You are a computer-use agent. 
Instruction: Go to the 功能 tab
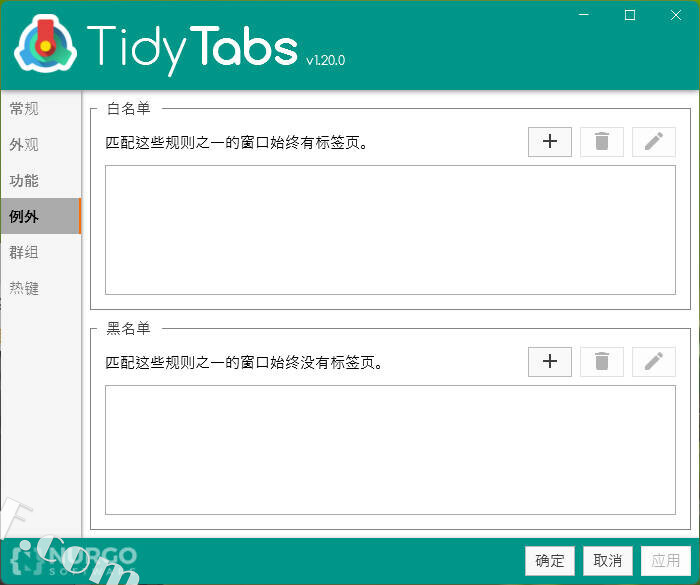[x=24, y=180]
